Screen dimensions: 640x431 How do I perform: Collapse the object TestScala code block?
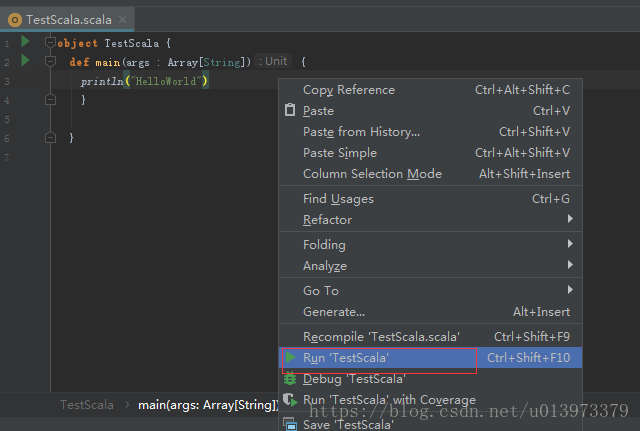[x=48, y=43]
